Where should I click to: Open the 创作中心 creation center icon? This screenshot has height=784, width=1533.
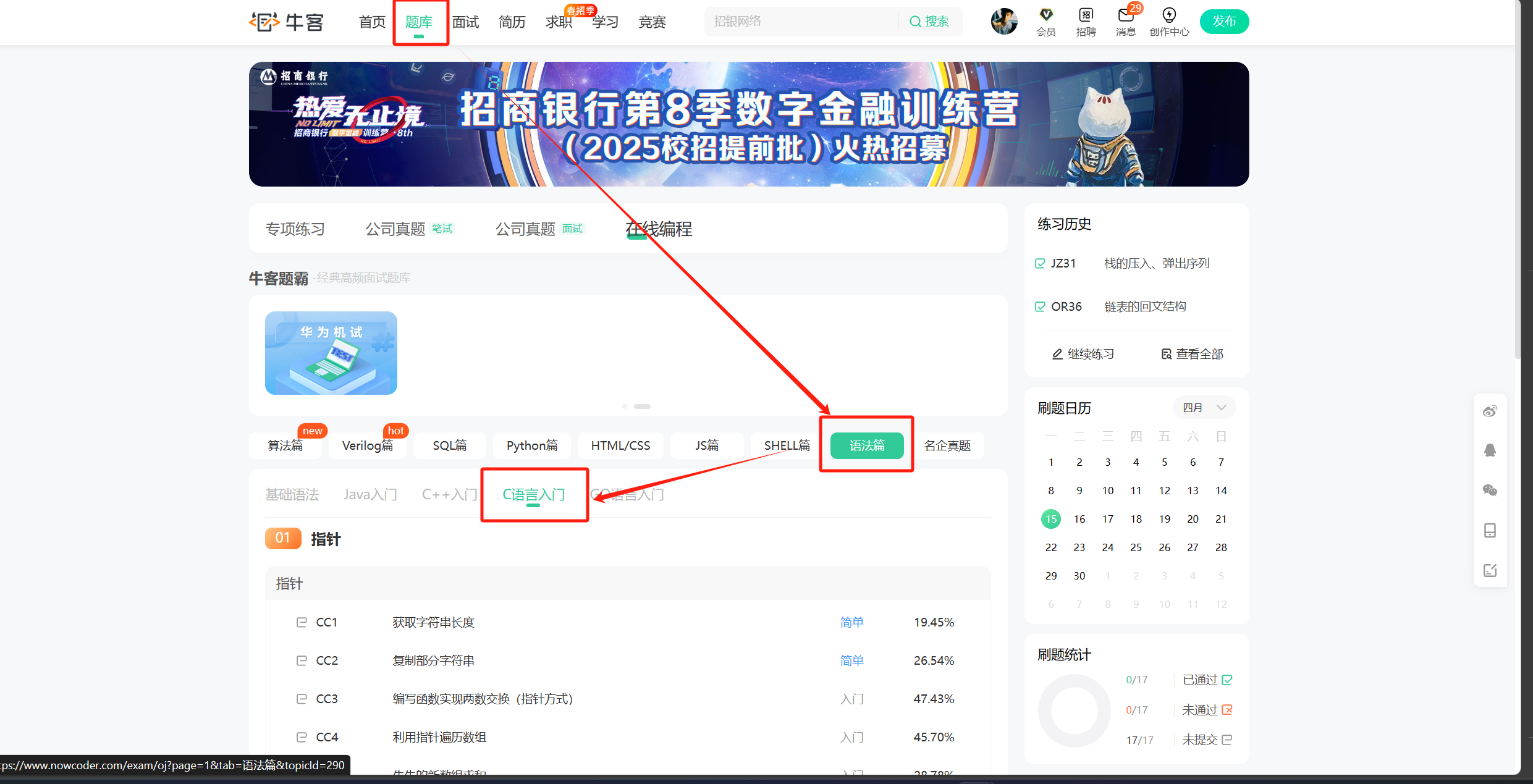[1169, 22]
